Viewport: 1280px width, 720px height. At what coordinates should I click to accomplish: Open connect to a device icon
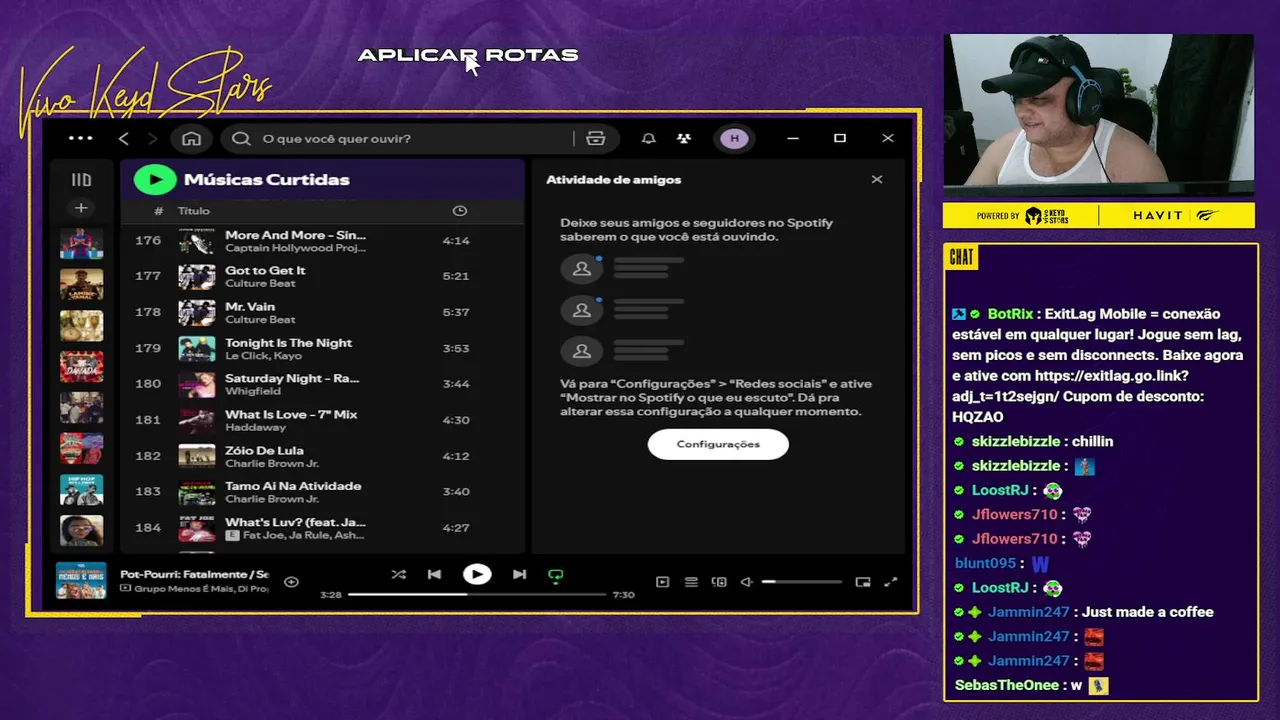coord(718,582)
